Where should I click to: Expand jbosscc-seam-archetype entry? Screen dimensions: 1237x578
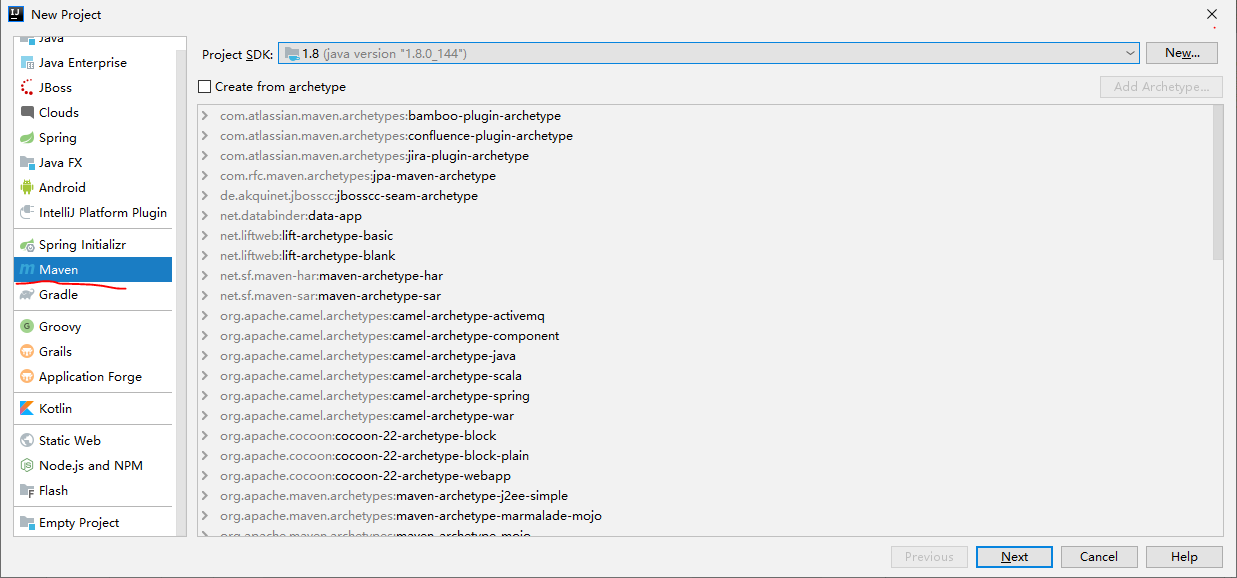(205, 196)
